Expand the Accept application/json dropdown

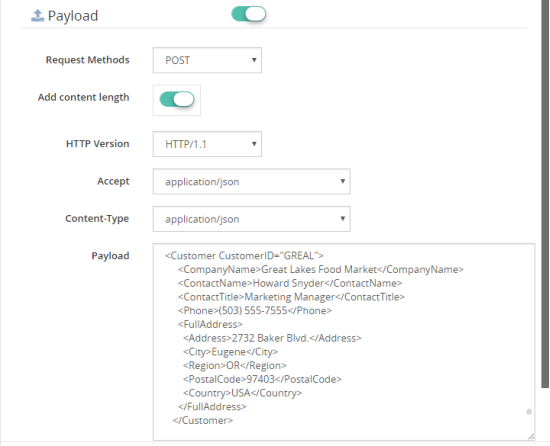(x=251, y=182)
